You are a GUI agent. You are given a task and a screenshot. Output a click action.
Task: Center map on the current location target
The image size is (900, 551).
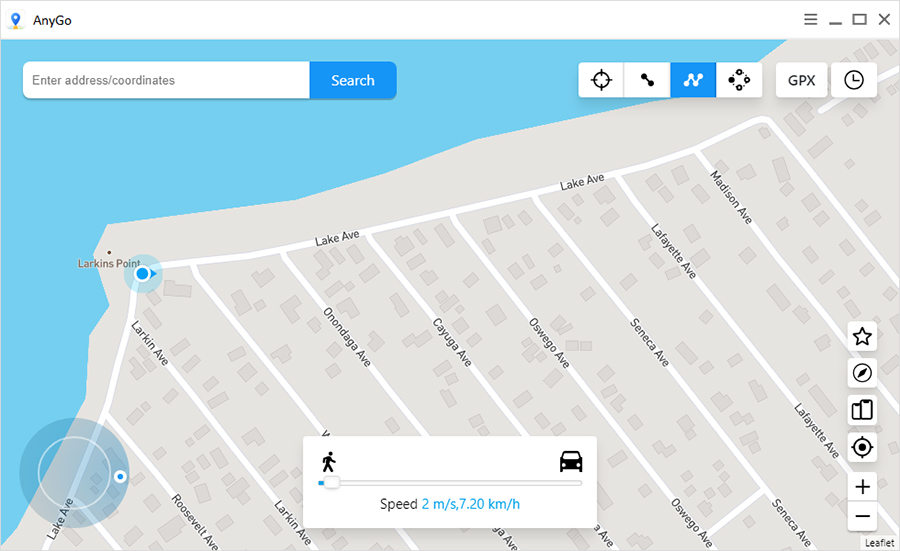pyautogui.click(x=862, y=447)
